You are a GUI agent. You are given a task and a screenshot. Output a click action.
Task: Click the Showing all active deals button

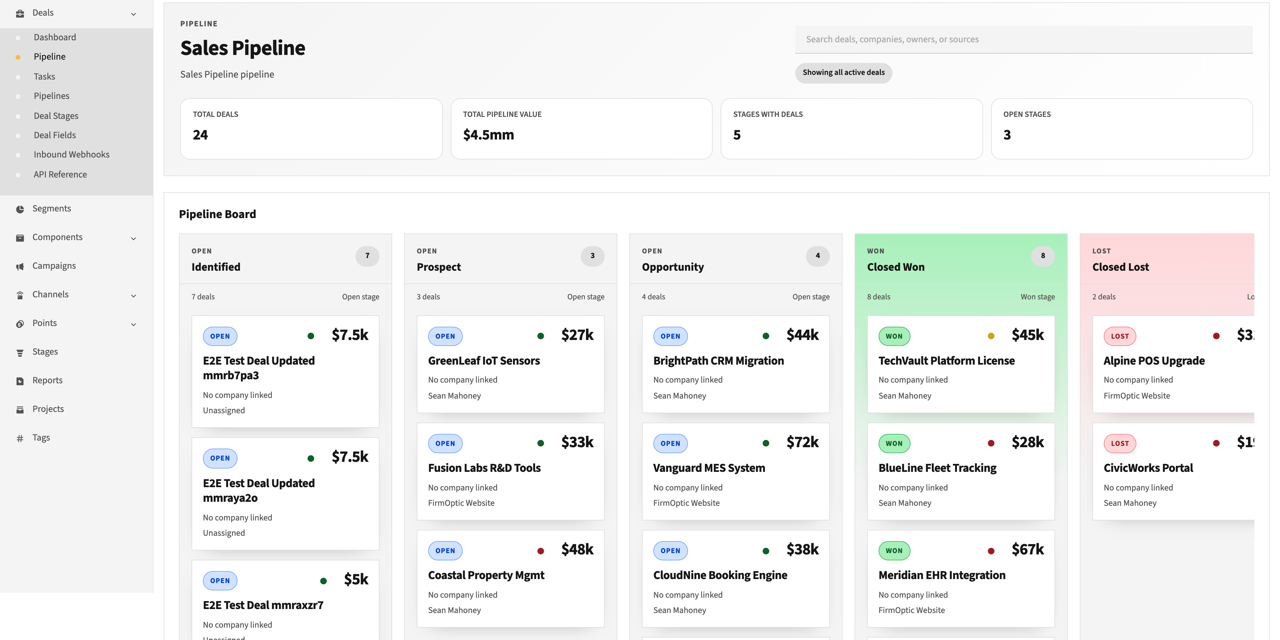[844, 73]
